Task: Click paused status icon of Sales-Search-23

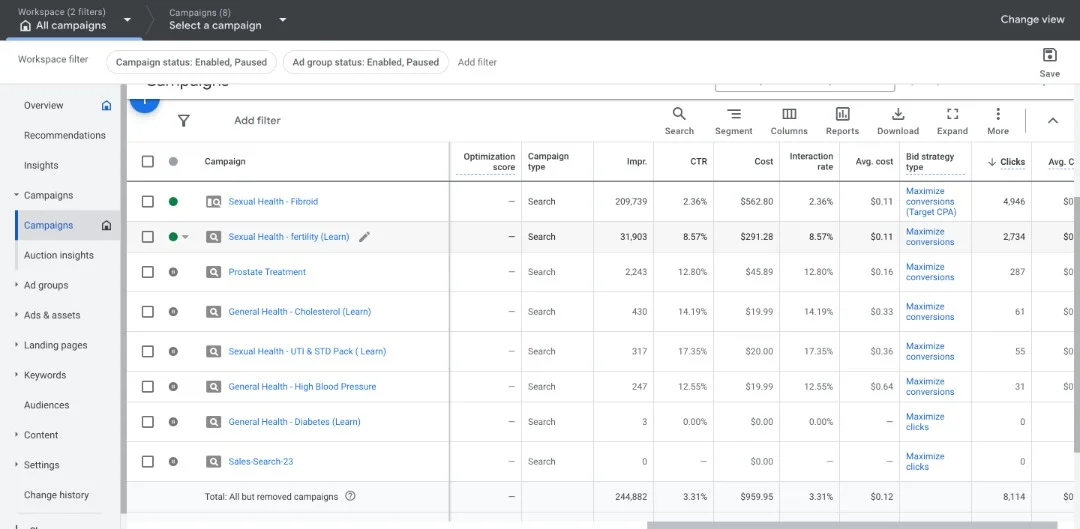Action: (x=173, y=461)
